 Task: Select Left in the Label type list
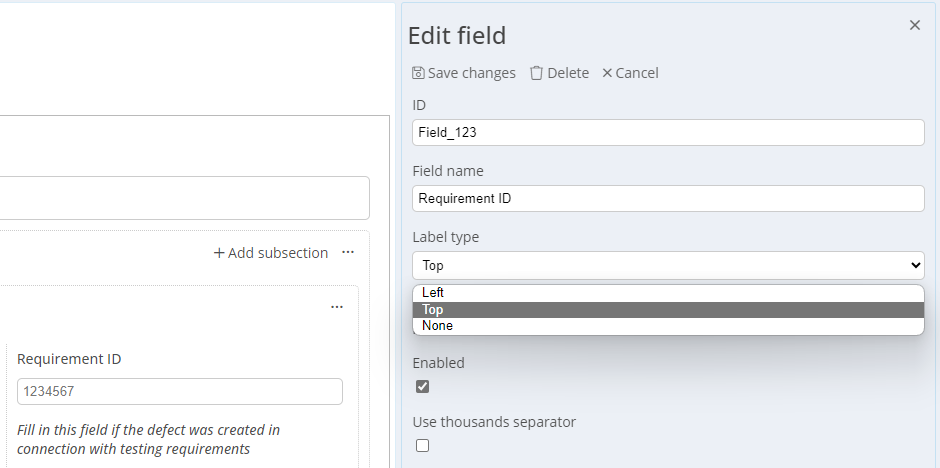point(668,293)
